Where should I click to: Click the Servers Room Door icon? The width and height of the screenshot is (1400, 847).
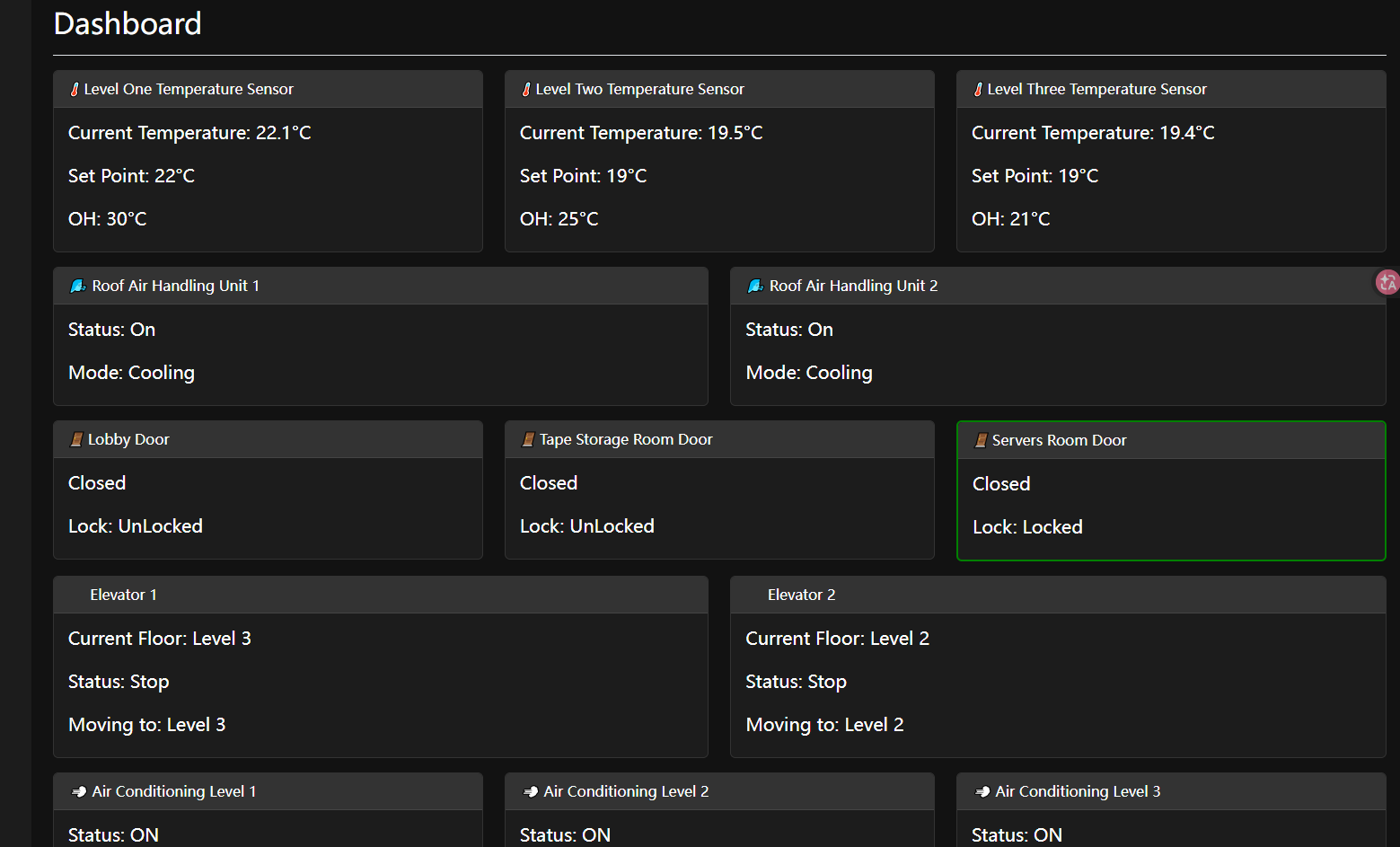[982, 441]
